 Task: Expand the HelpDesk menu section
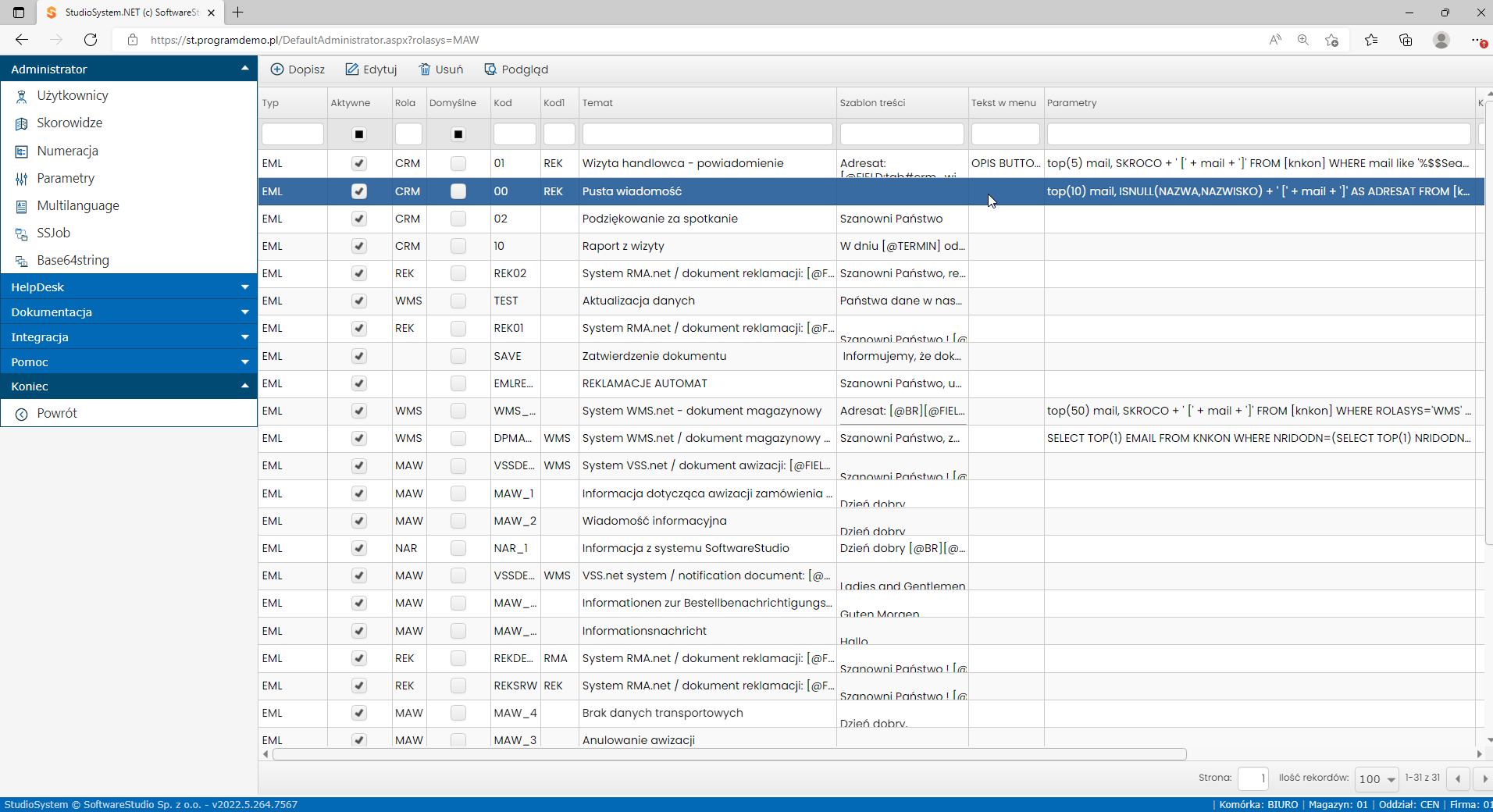pyautogui.click(x=129, y=287)
